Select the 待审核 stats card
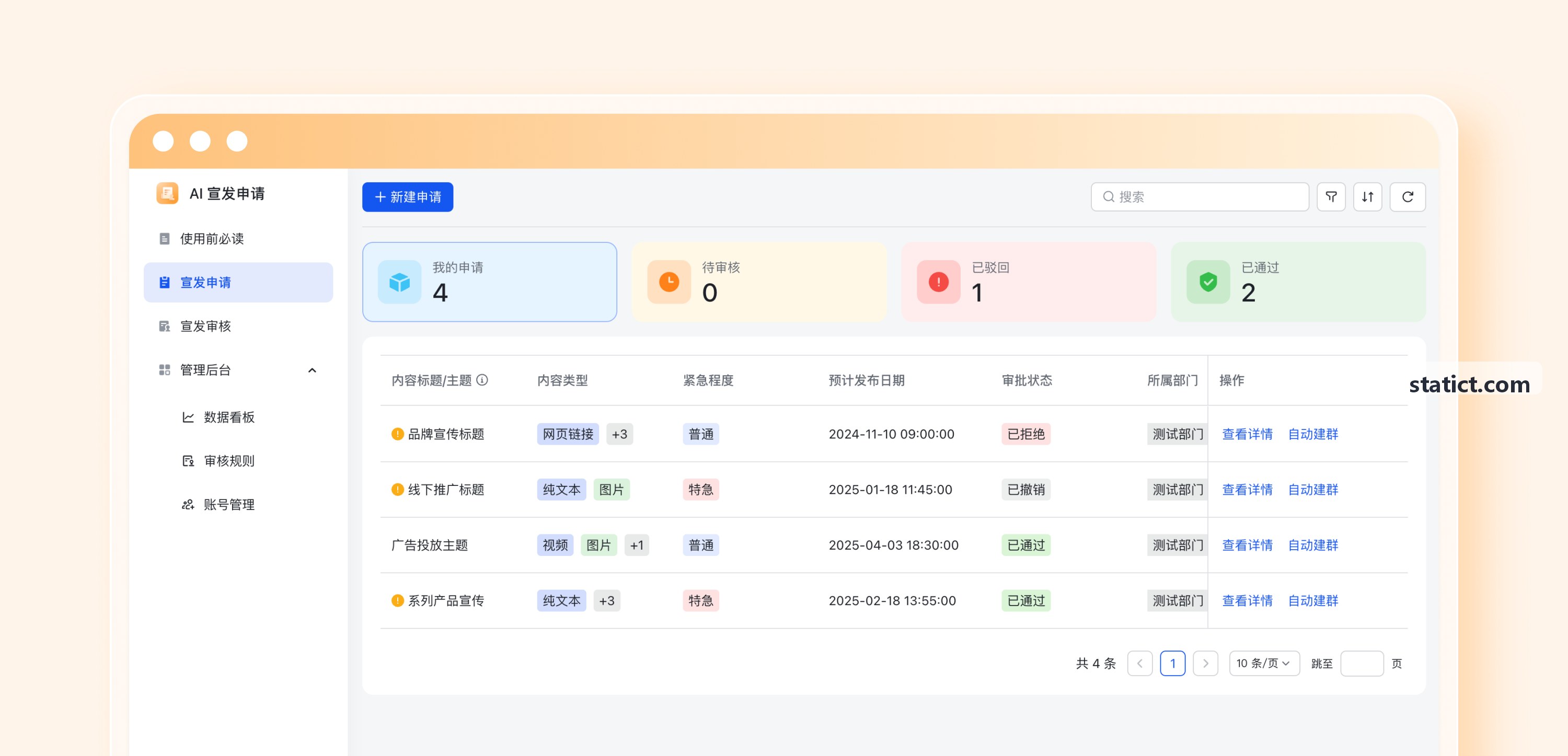1568x756 pixels. point(759,282)
